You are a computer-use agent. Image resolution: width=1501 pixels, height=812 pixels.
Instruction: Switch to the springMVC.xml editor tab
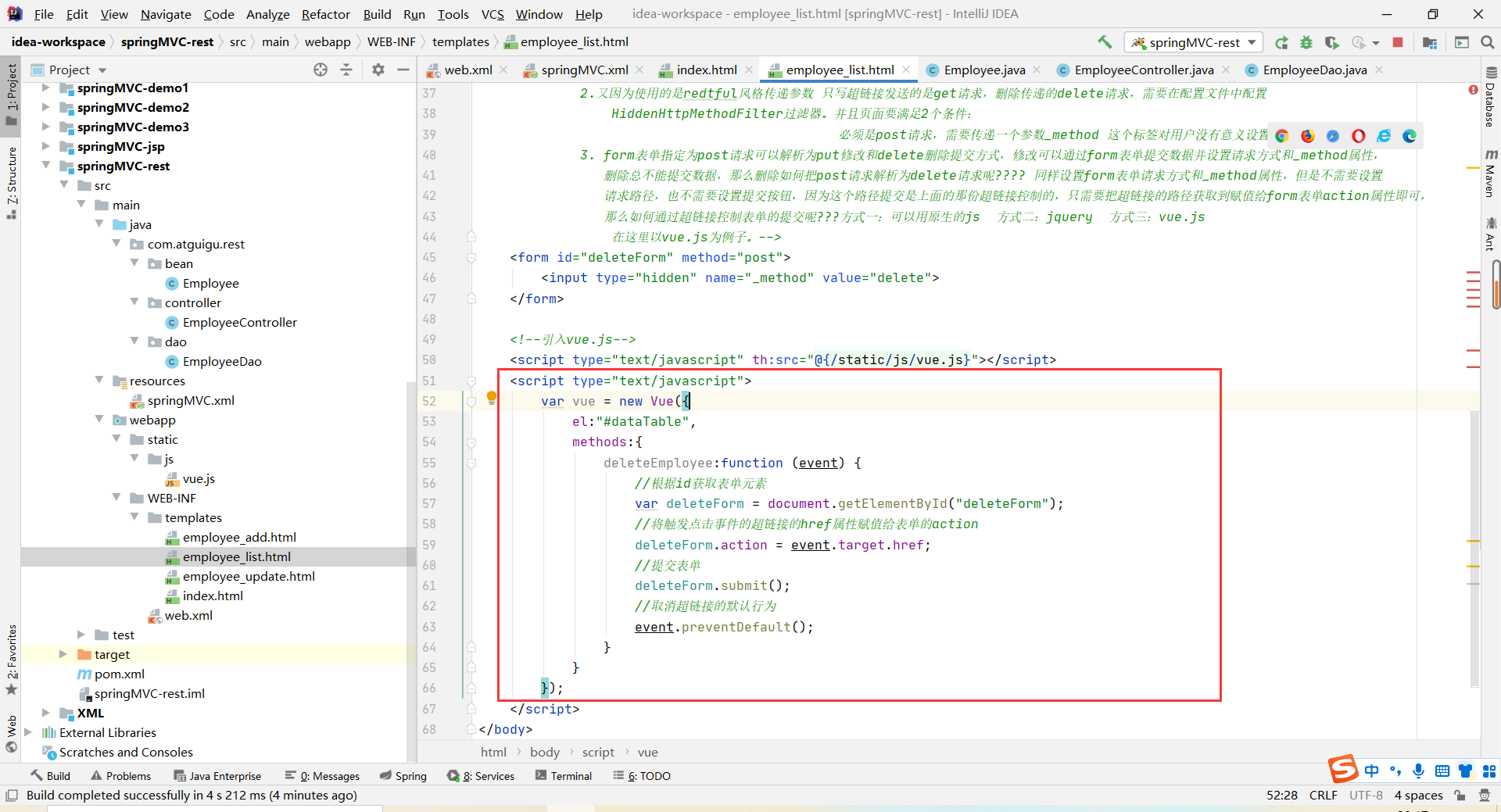pyautogui.click(x=585, y=70)
